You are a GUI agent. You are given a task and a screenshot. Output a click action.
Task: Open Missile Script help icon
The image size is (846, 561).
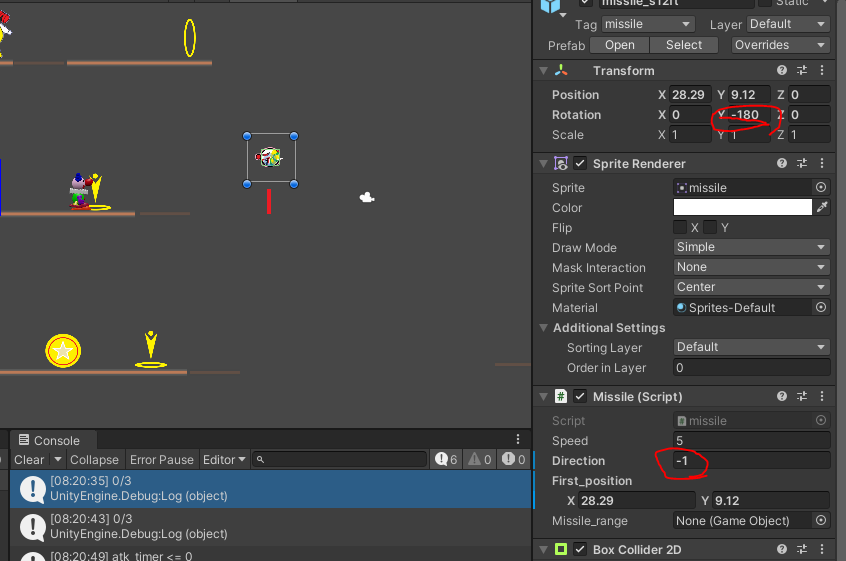point(781,396)
